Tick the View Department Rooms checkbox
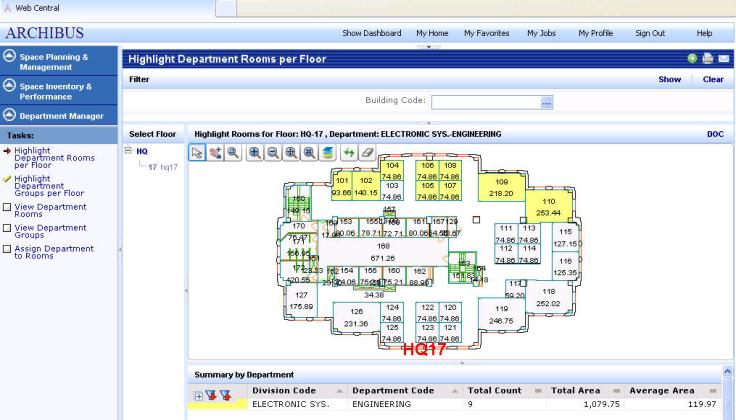 point(7,207)
